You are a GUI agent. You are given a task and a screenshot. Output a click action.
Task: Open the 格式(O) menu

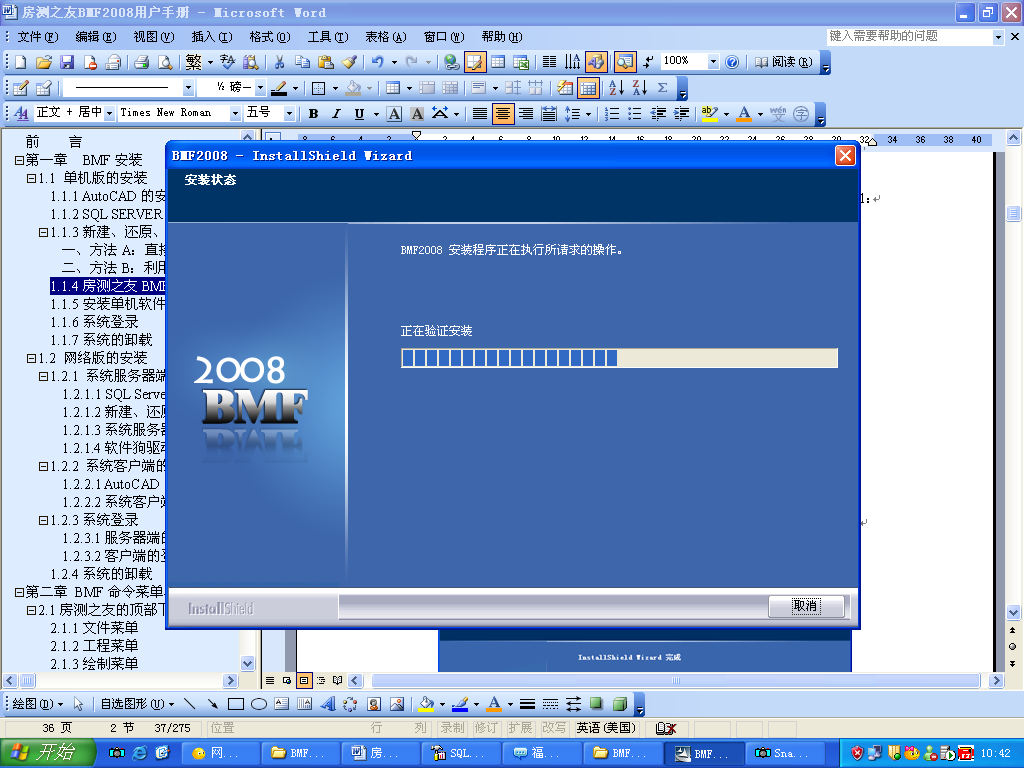click(270, 37)
